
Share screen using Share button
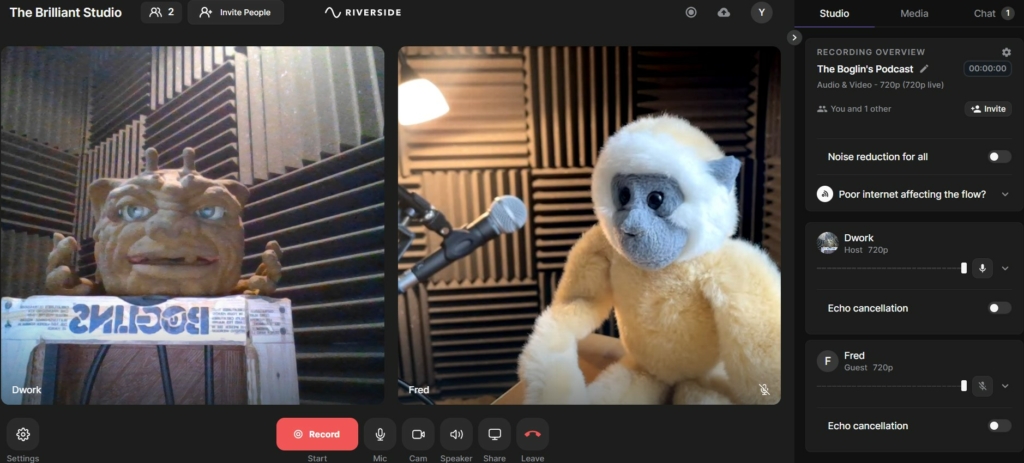pos(494,434)
